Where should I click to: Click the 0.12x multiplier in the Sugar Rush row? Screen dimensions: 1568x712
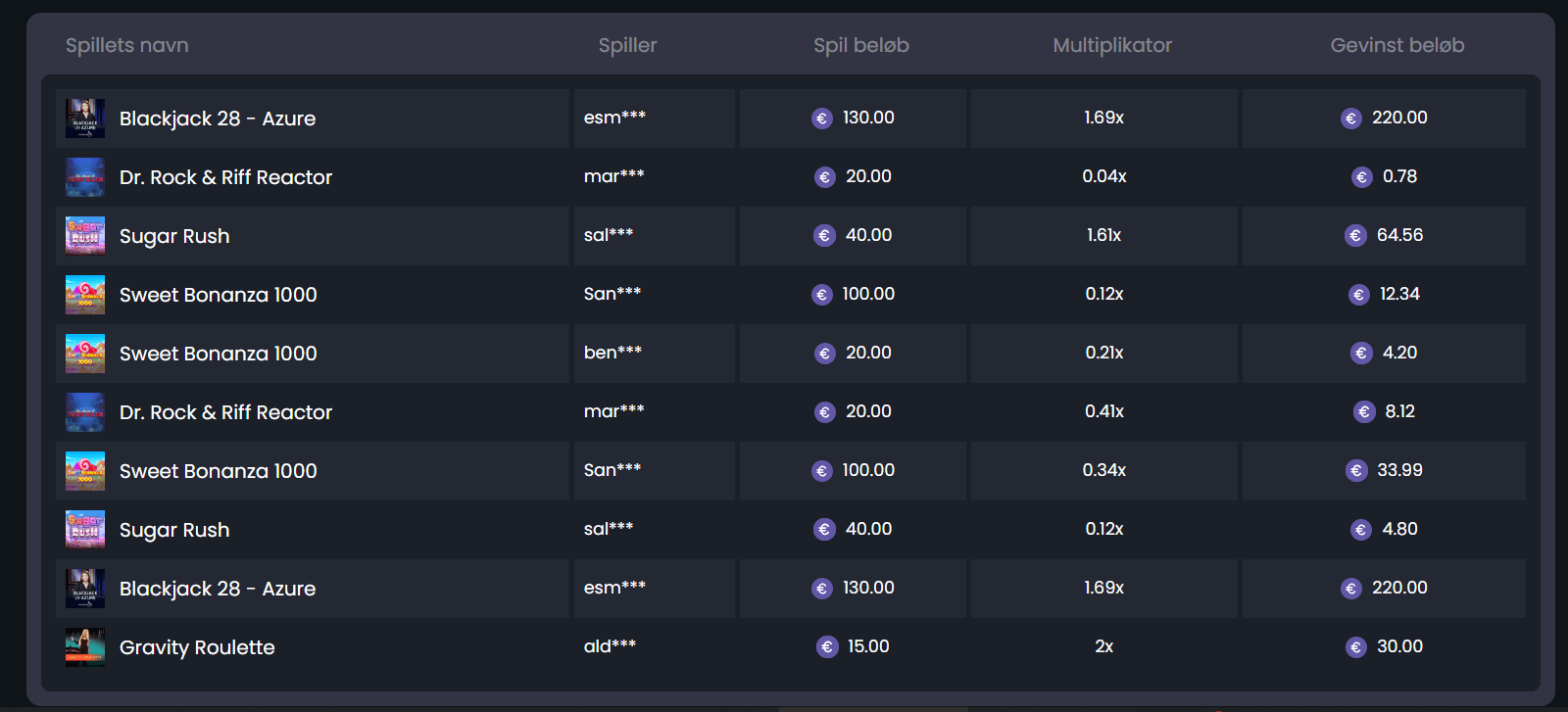click(1104, 529)
